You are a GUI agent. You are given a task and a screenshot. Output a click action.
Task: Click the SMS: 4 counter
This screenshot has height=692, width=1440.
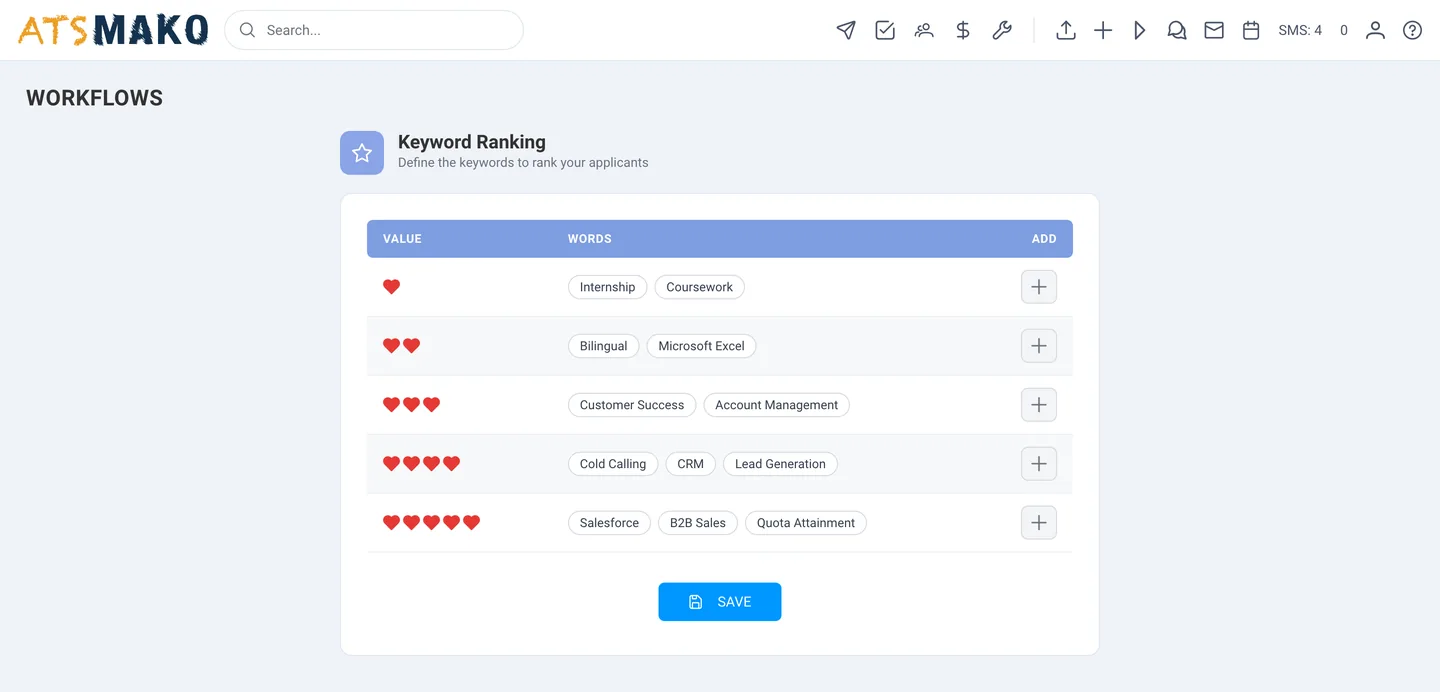pyautogui.click(x=1300, y=30)
